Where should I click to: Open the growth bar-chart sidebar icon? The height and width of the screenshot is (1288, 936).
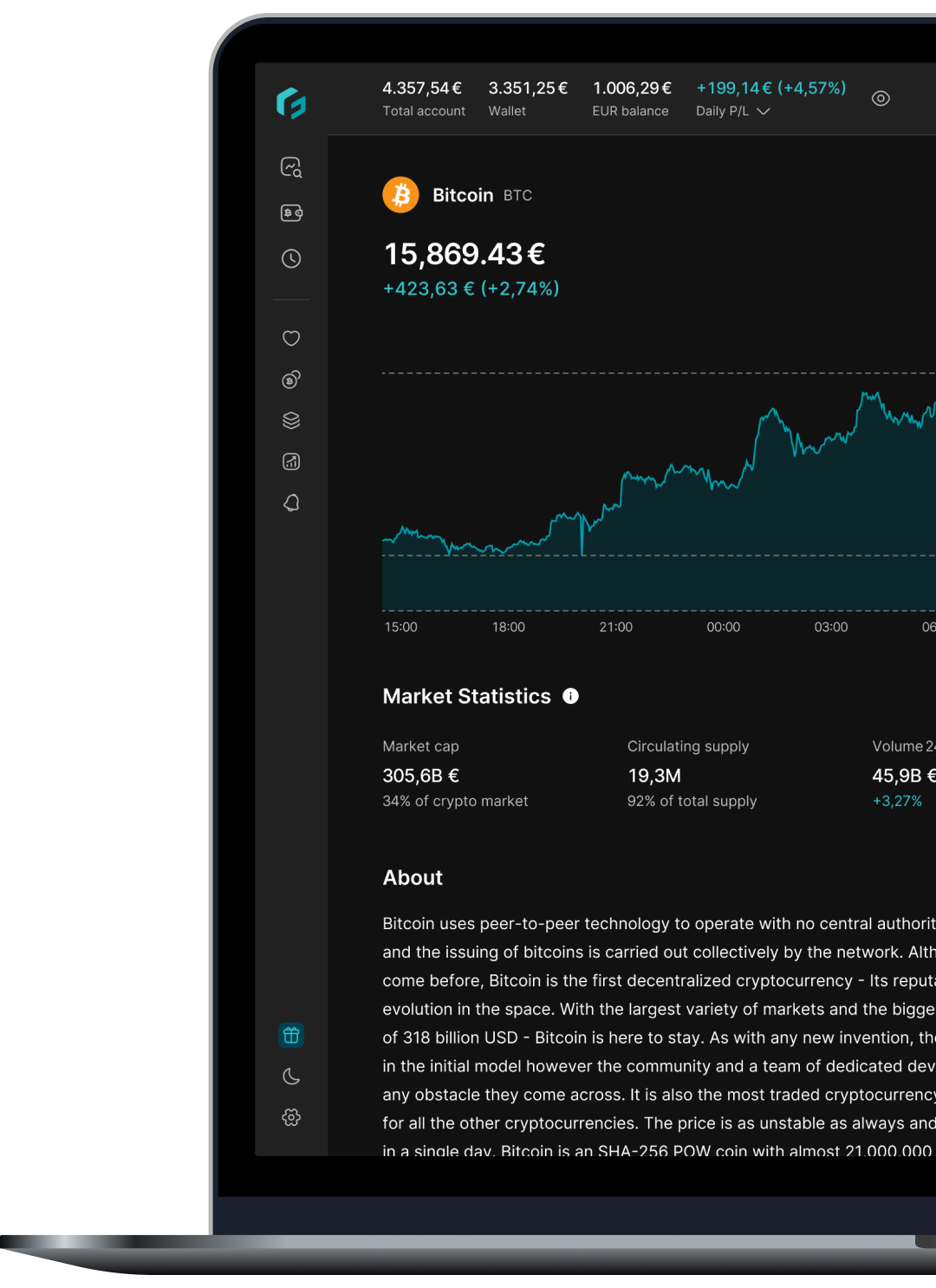(x=291, y=462)
